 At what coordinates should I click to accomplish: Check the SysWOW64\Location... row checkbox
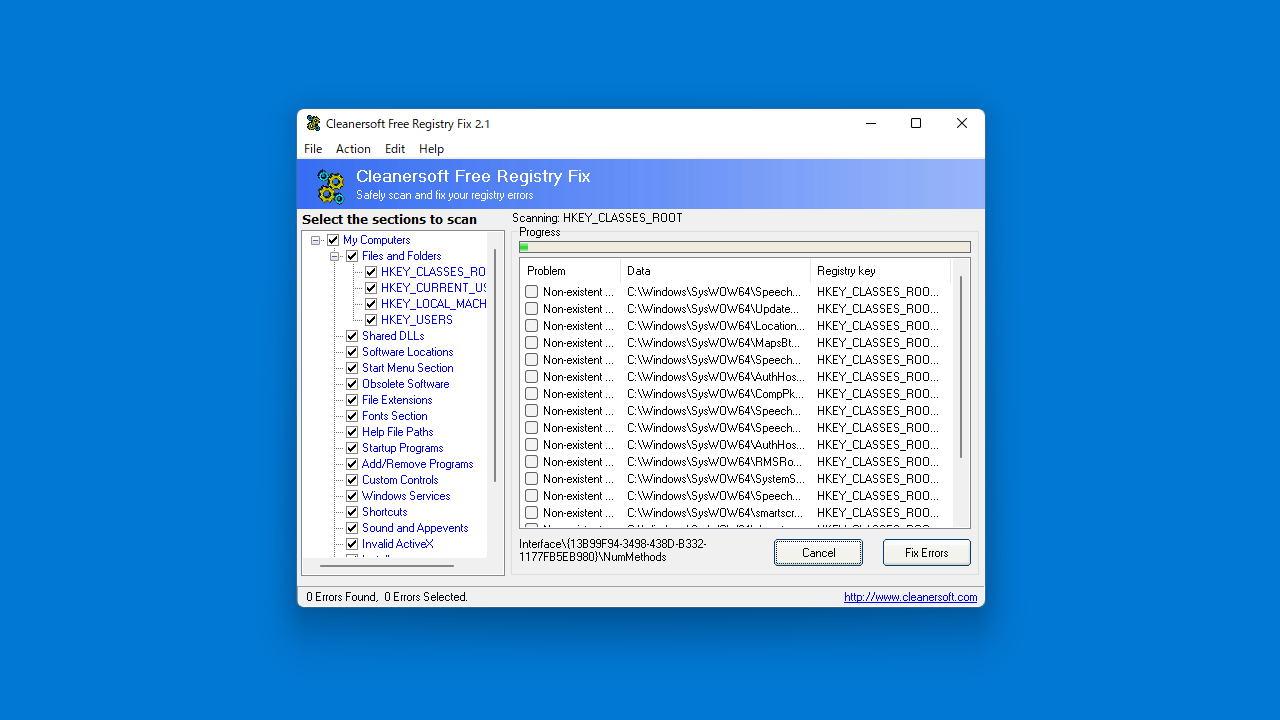pos(531,326)
